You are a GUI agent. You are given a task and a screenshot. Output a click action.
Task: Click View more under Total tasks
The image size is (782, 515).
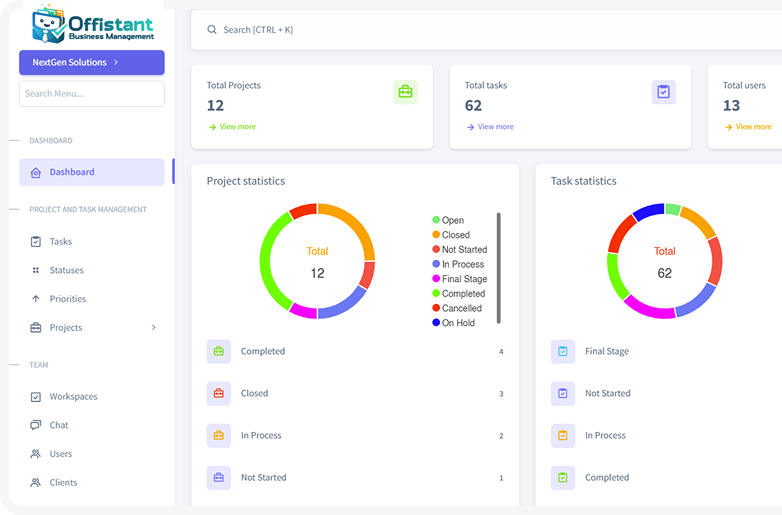(x=490, y=127)
